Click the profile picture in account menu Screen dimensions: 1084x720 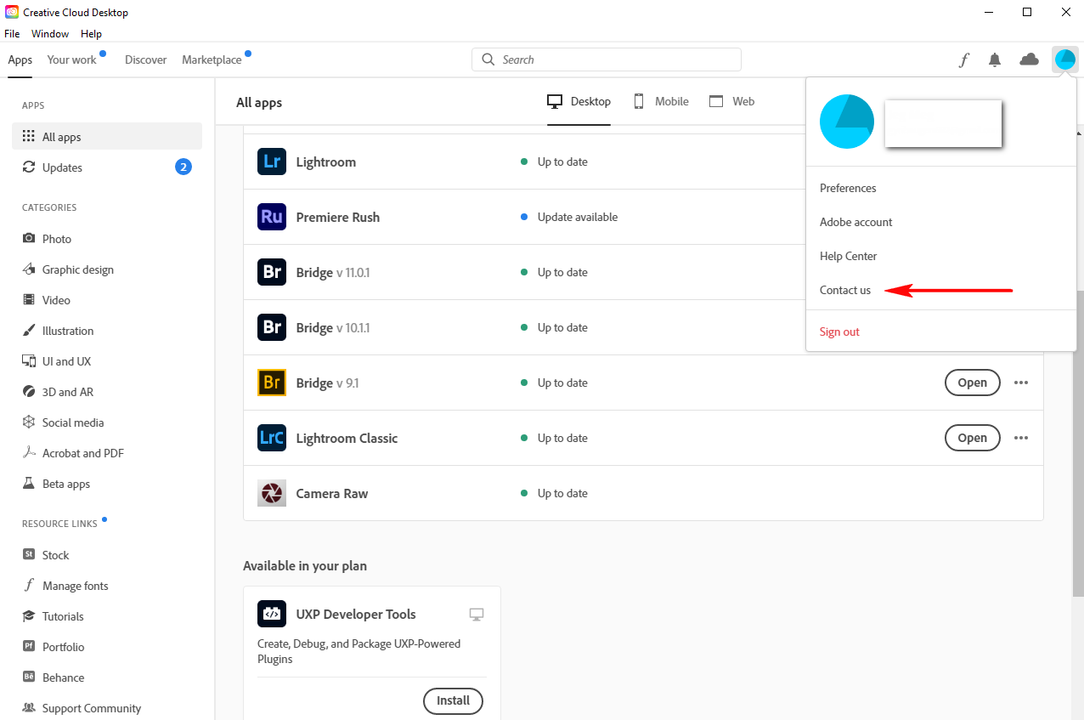click(847, 122)
